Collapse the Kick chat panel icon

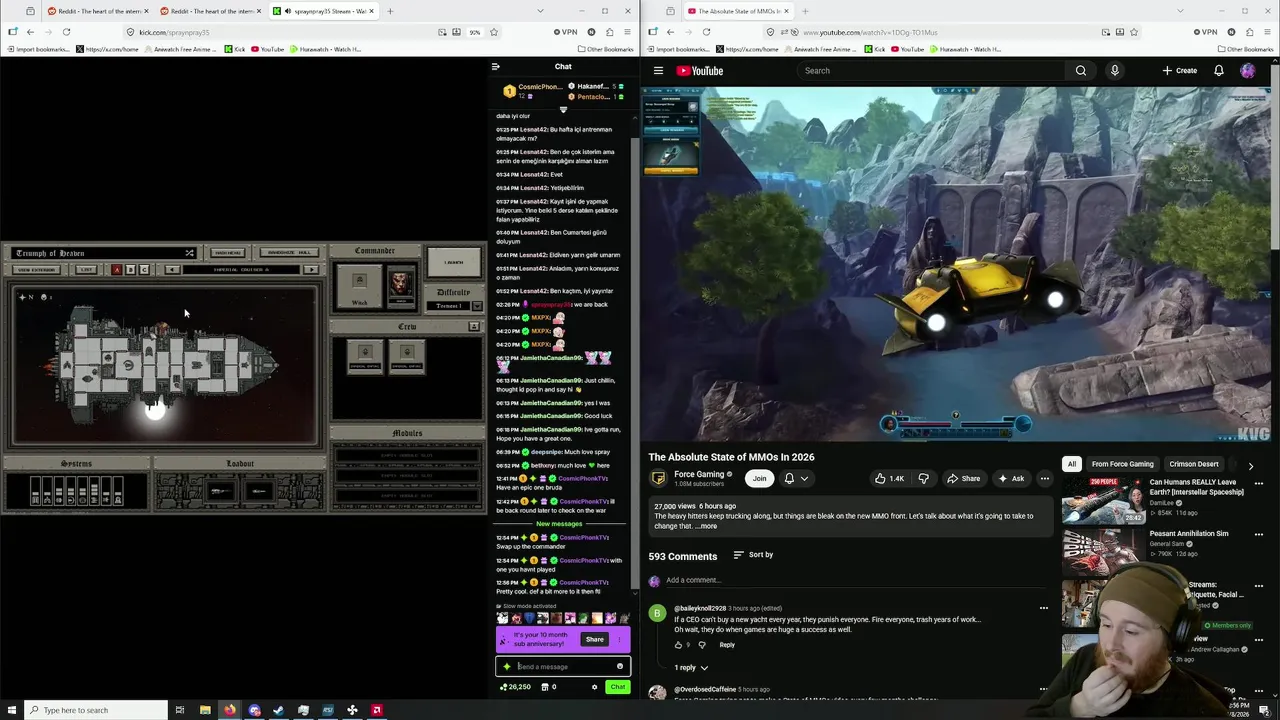pyautogui.click(x=495, y=67)
